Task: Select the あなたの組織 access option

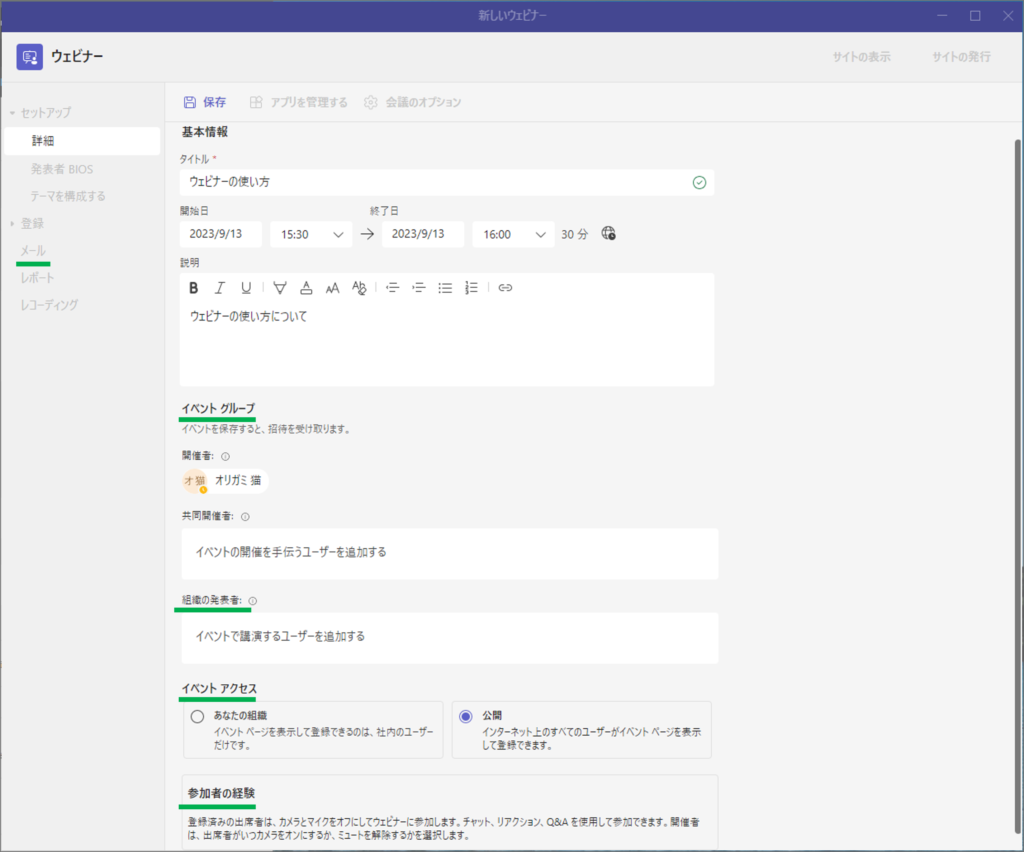Action: point(197,716)
